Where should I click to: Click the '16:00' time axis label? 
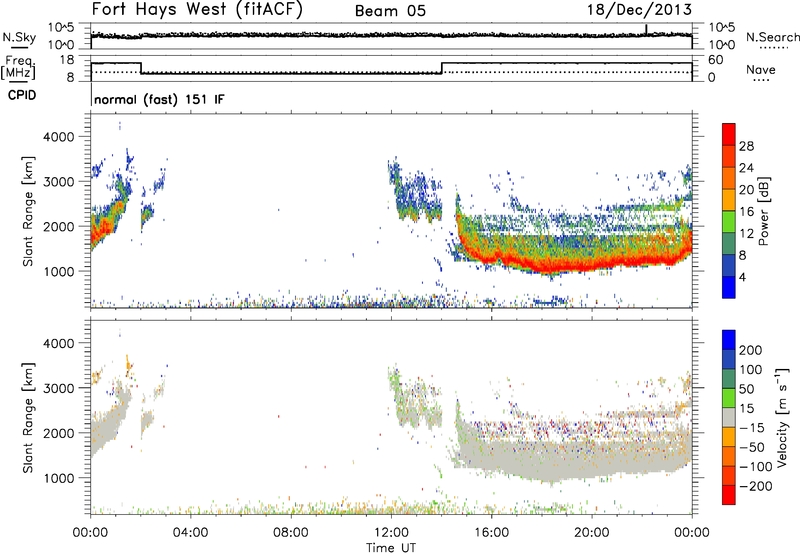tap(491, 533)
